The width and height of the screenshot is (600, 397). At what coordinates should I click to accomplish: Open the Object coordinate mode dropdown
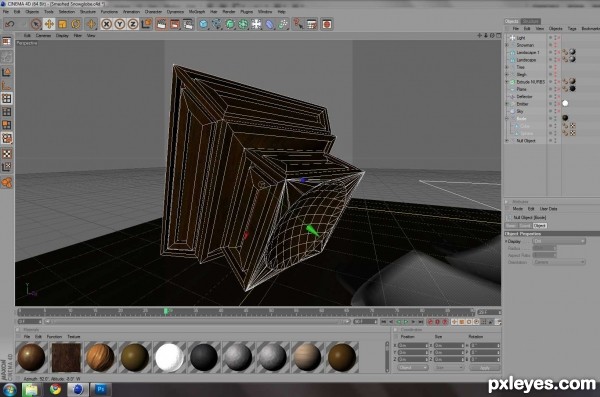[x=412, y=368]
